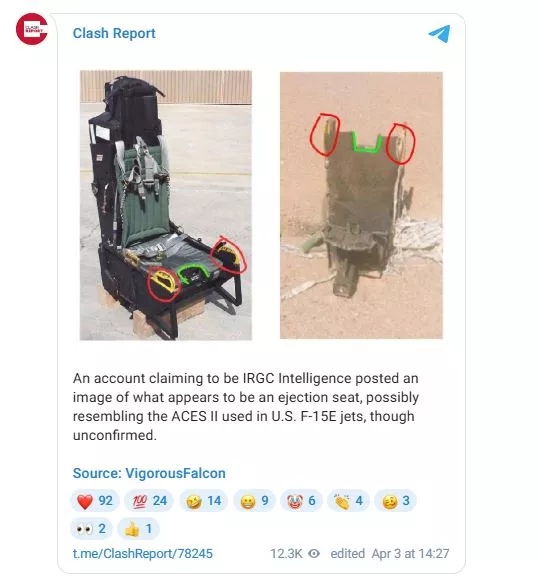Open the Telegram paper plane icon
This screenshot has height=585, width=539.
click(439, 34)
